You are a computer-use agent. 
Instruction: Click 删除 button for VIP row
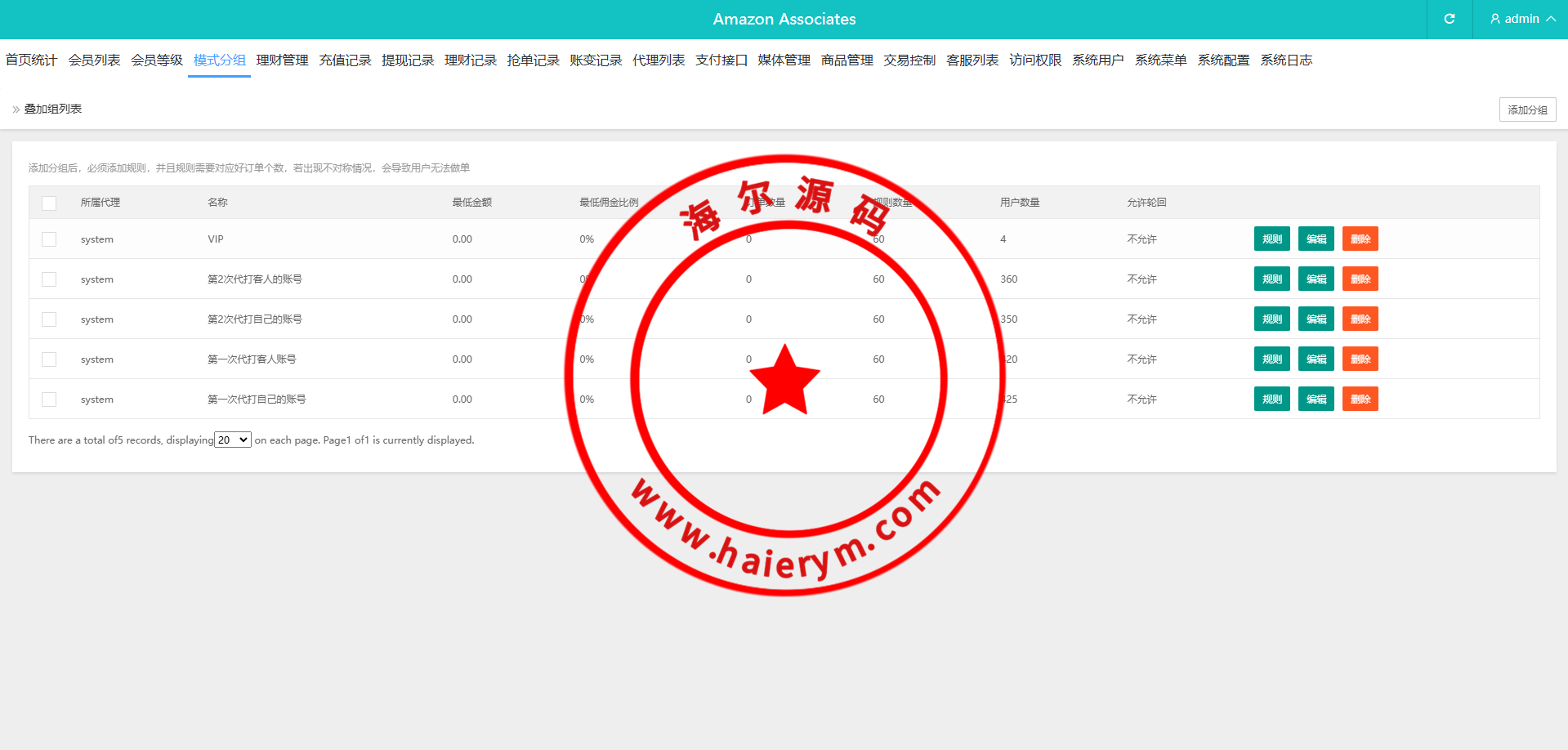coord(1360,239)
